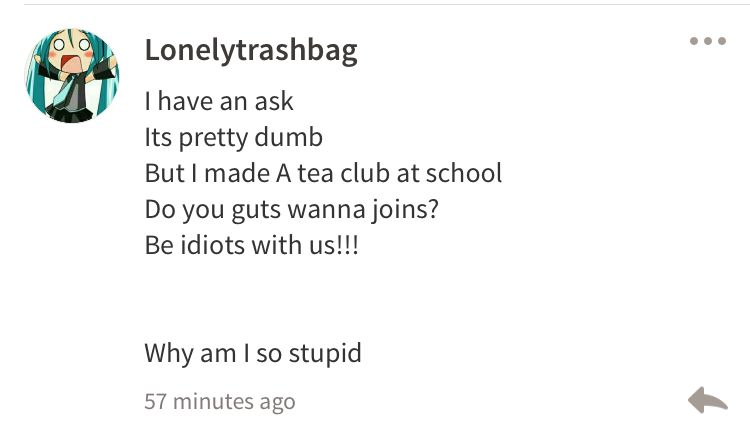750x435 pixels.
Task: Click the chibi Miku profile picture
Action: 72,76
